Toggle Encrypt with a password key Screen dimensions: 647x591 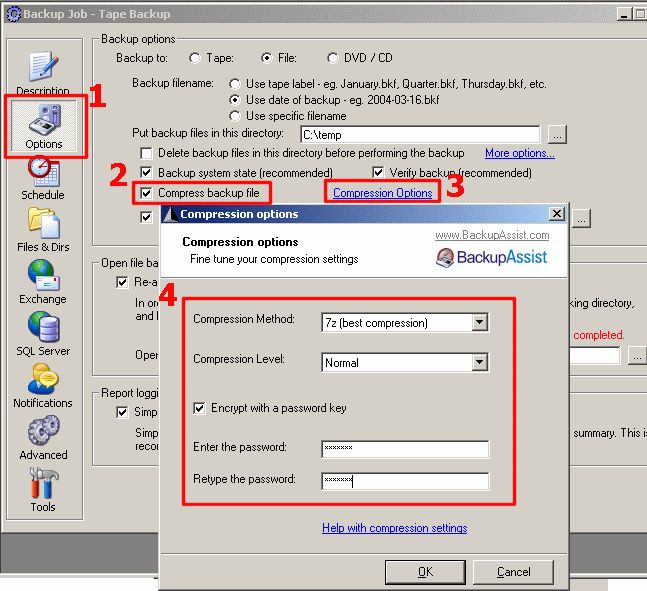point(199,408)
